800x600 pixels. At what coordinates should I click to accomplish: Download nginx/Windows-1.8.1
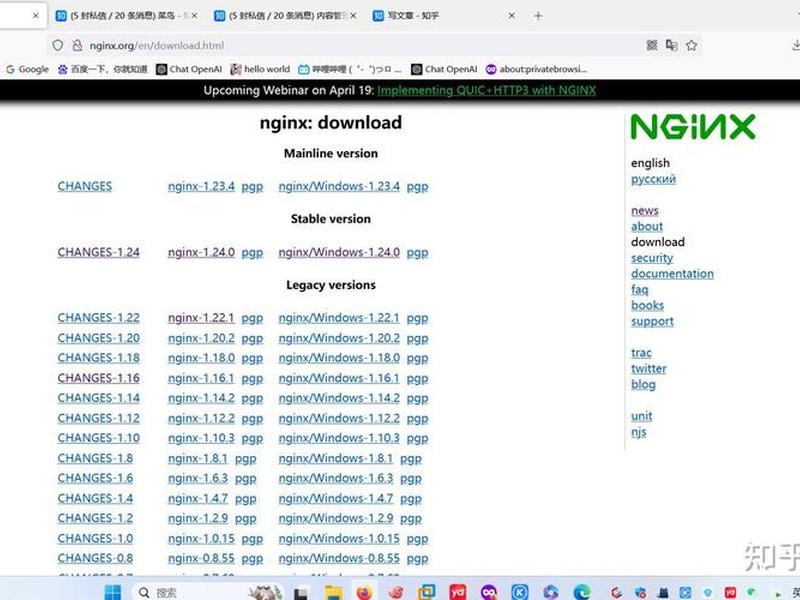(336, 458)
